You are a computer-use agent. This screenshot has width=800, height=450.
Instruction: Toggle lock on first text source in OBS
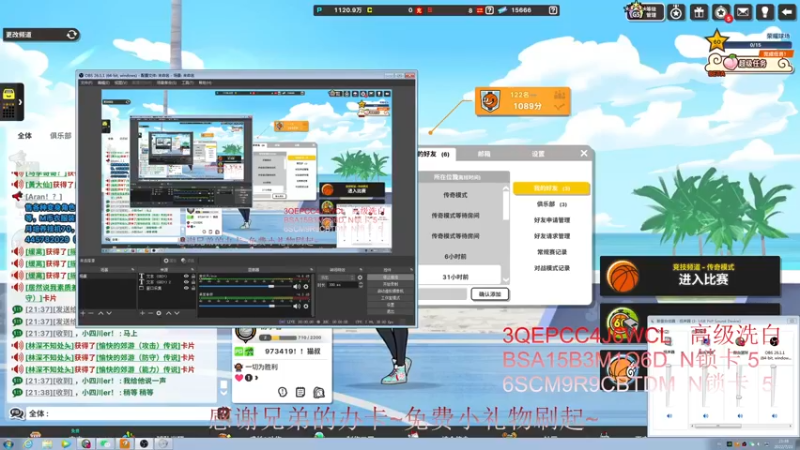pos(193,276)
